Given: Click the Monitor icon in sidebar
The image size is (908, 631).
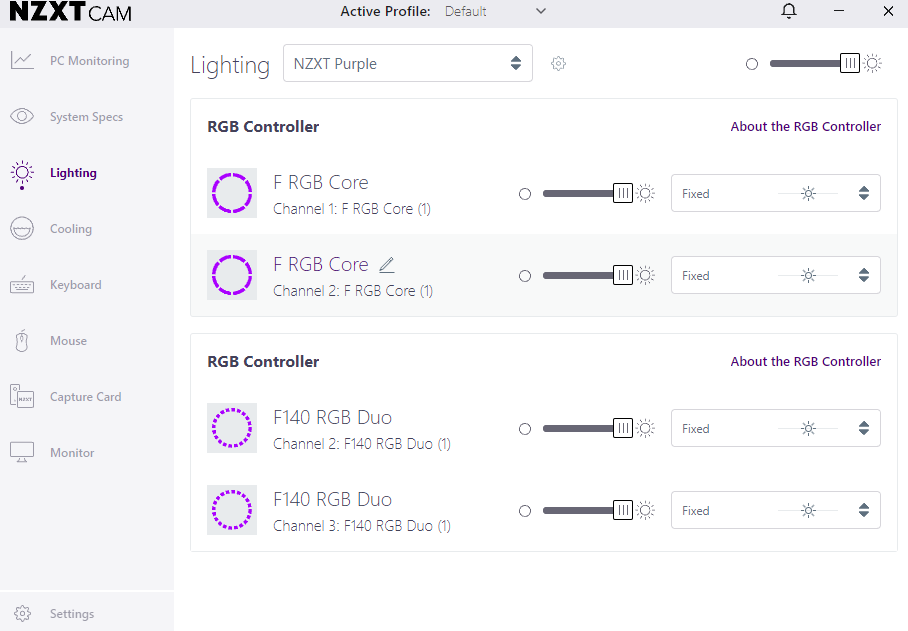Looking at the screenshot, I should click(x=22, y=452).
